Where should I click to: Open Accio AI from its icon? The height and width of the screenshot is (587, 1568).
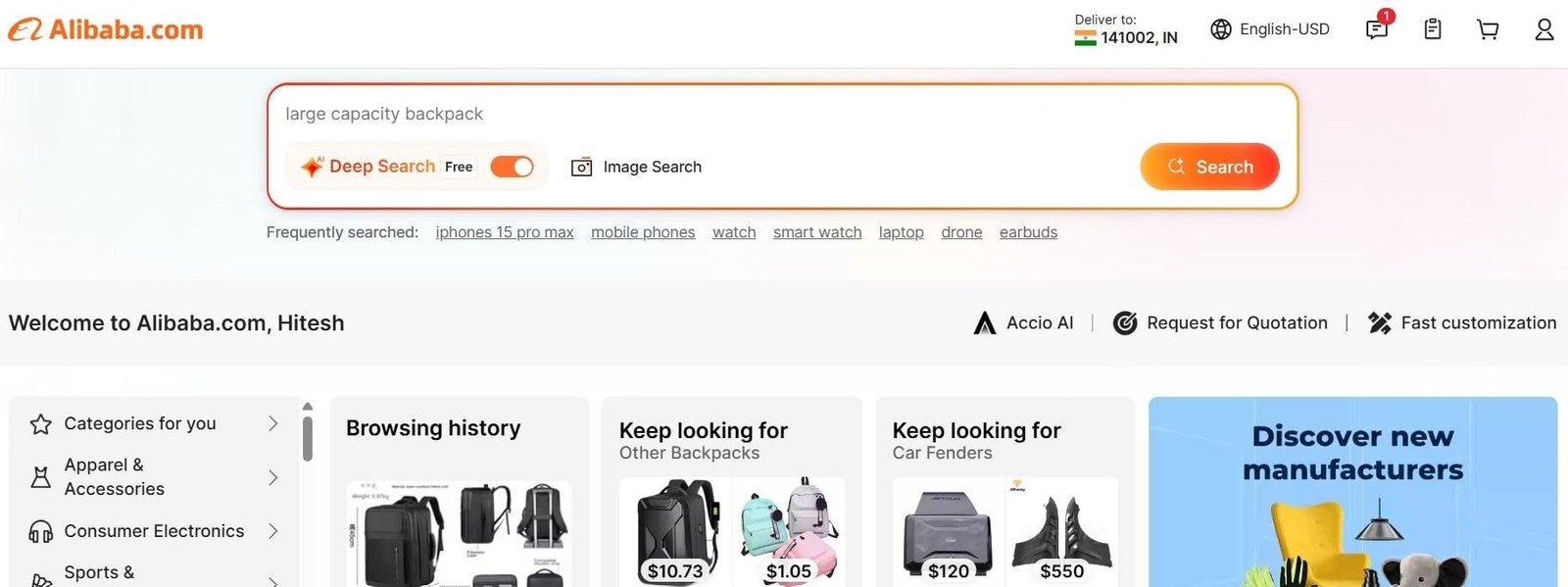(x=984, y=322)
